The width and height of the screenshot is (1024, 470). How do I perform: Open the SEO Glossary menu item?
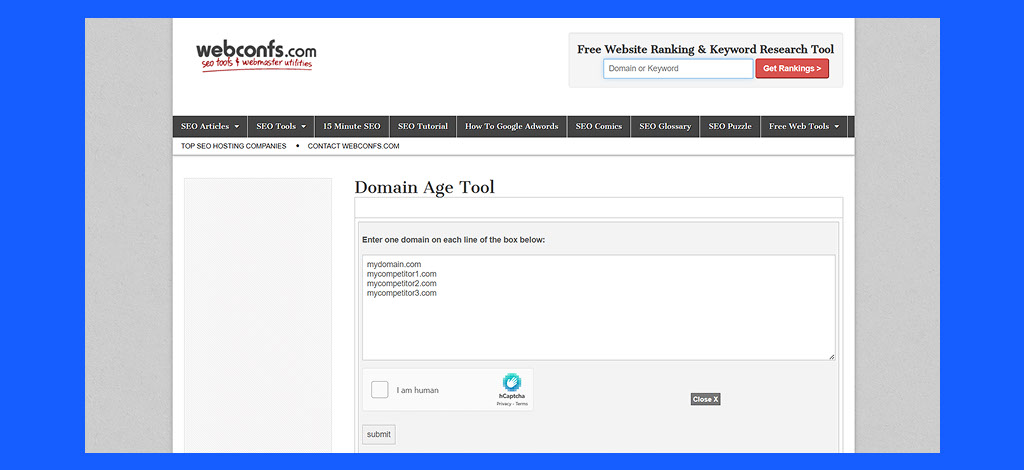tap(665, 127)
